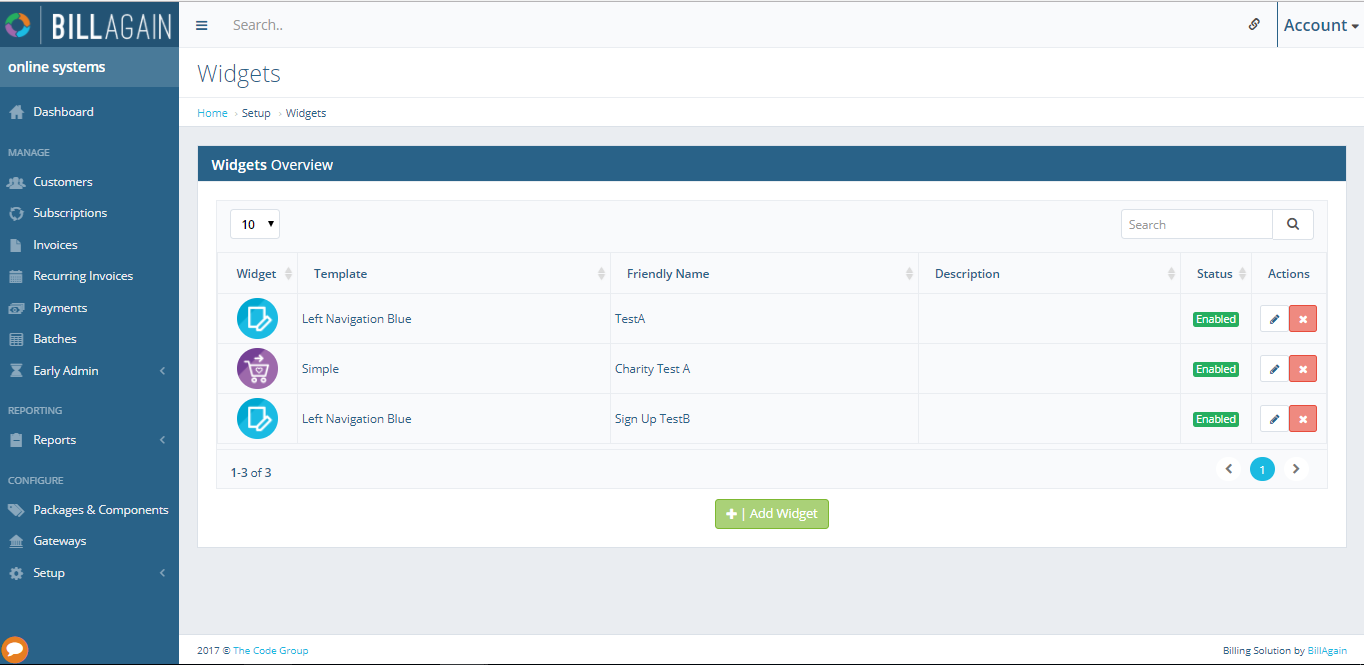Edit the TestA widget with pencil icon
This screenshot has height=665, width=1364.
tap(1274, 319)
